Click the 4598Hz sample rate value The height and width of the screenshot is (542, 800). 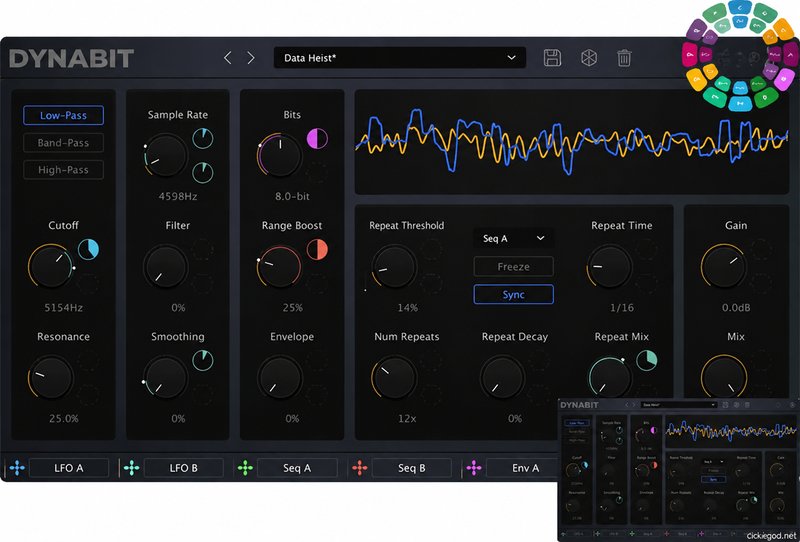pos(178,196)
